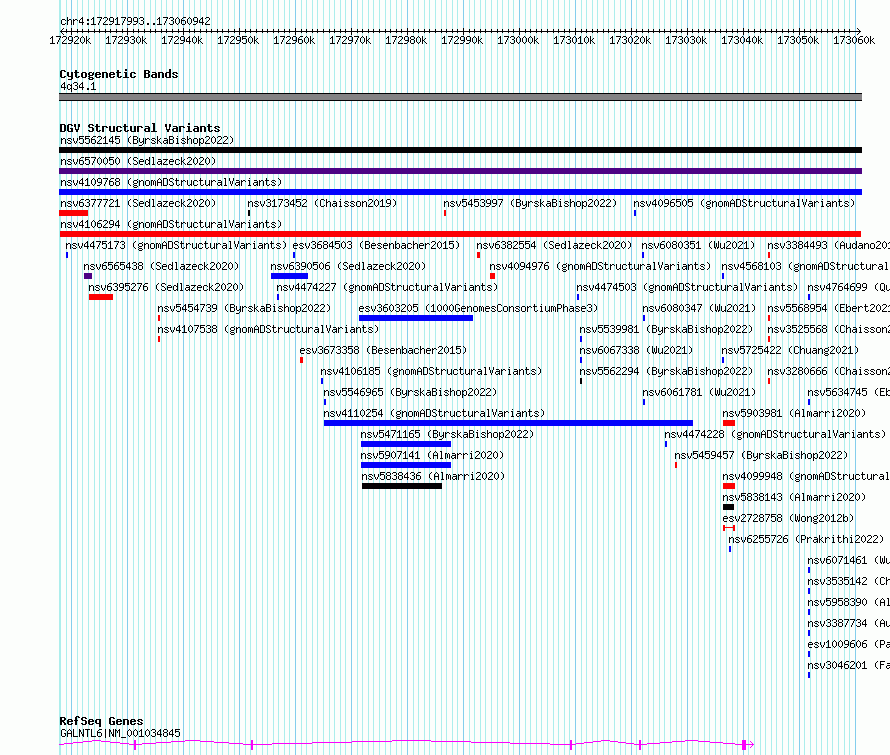Select nsv4107538 gnomADStructuralVariants label
The height and width of the screenshot is (755, 890).
coord(268,329)
